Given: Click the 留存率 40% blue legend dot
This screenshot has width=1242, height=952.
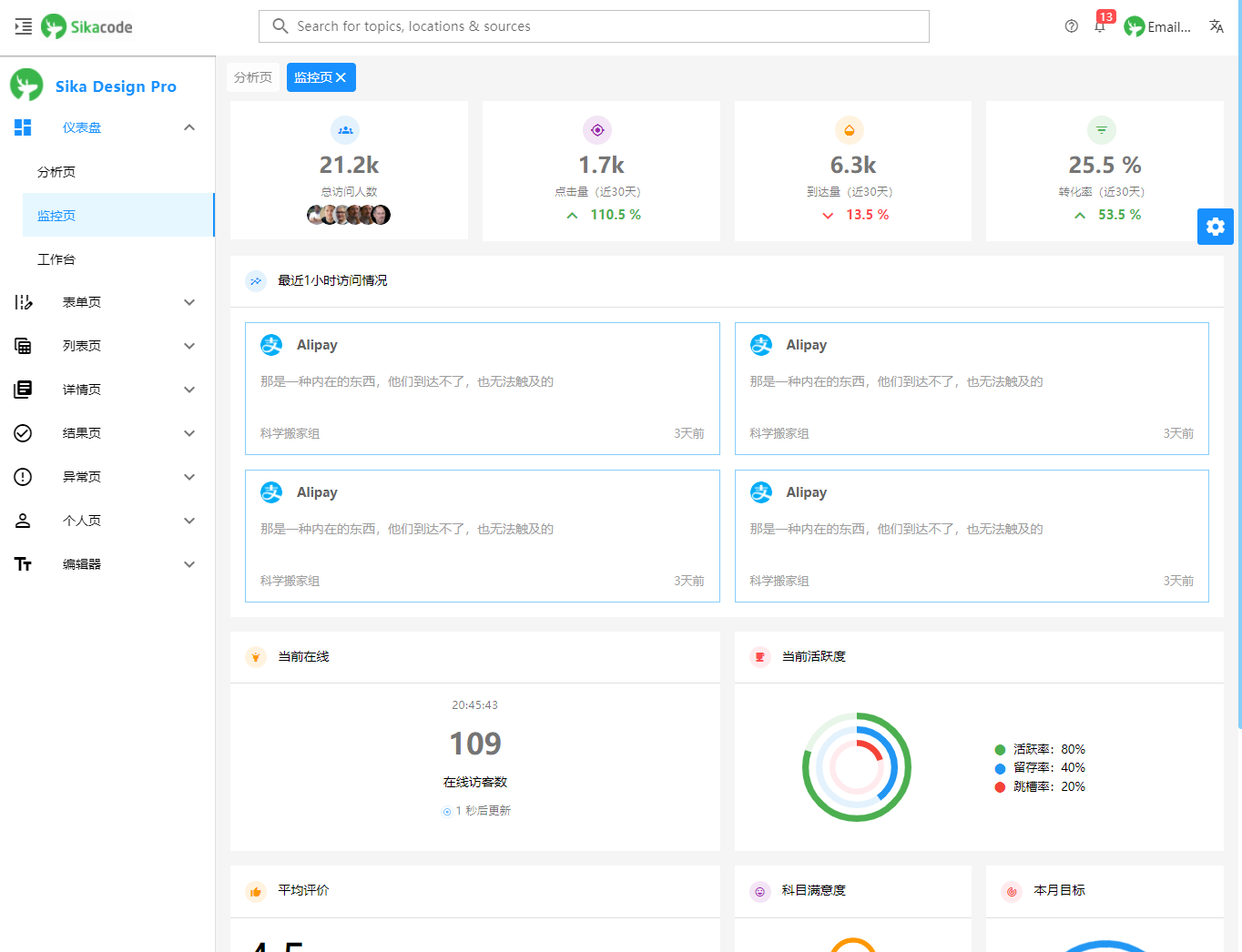Looking at the screenshot, I should coord(1000,768).
